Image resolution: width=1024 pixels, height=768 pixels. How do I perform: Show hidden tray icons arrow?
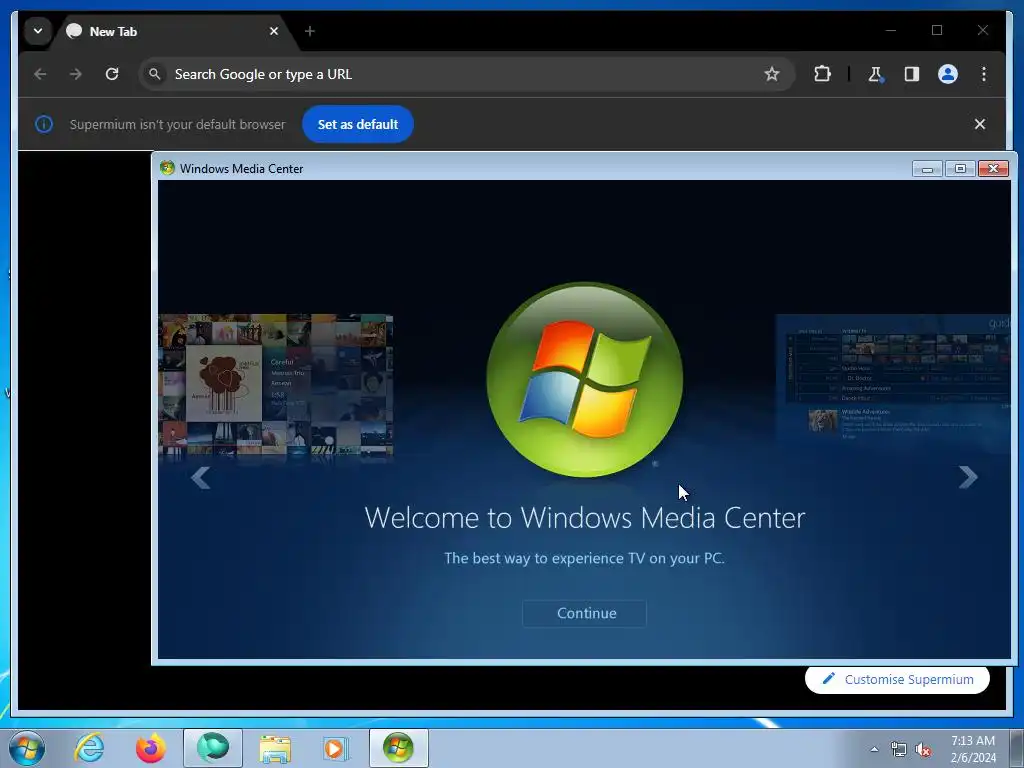coord(874,749)
